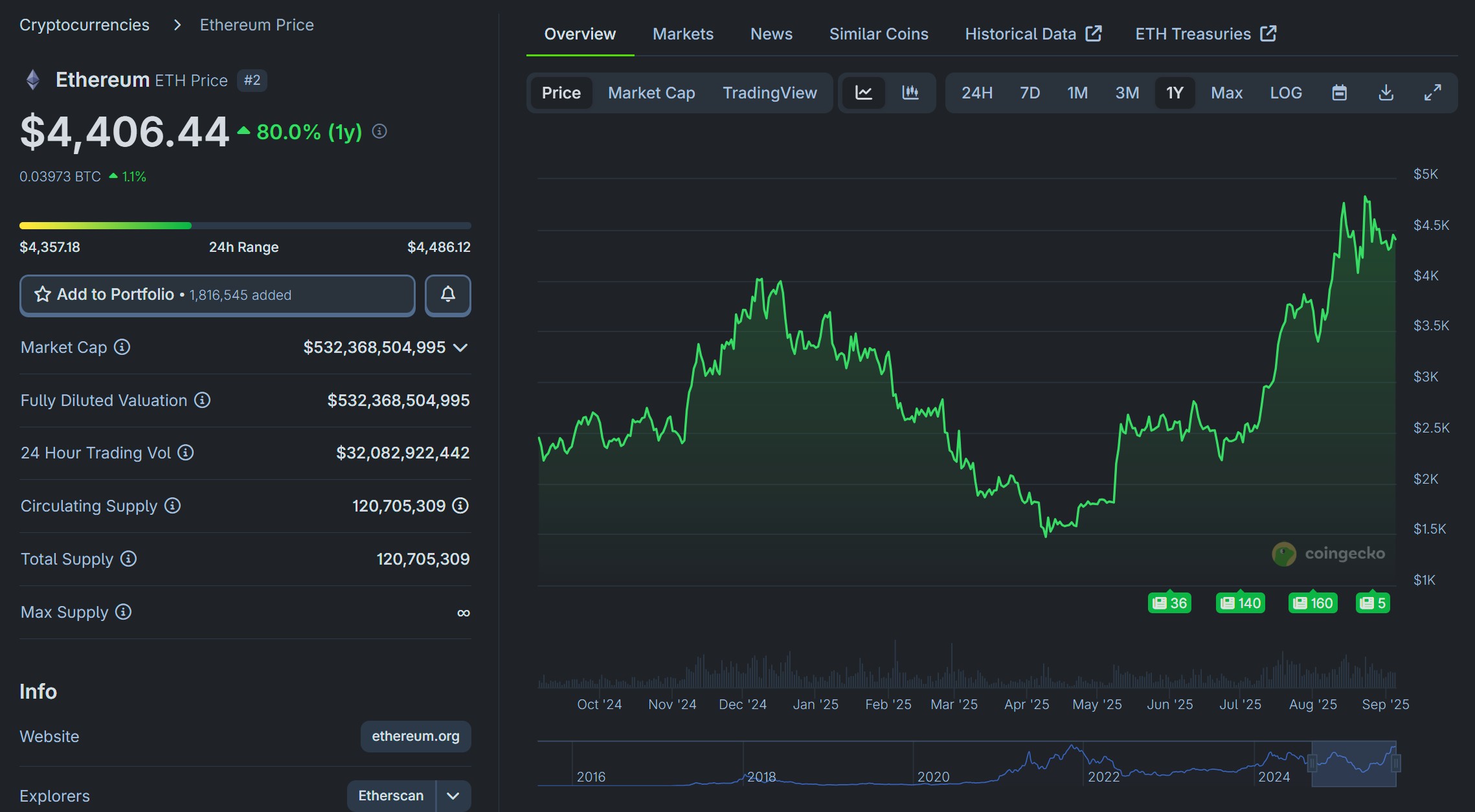Expand chart to fullscreen

click(x=1432, y=93)
